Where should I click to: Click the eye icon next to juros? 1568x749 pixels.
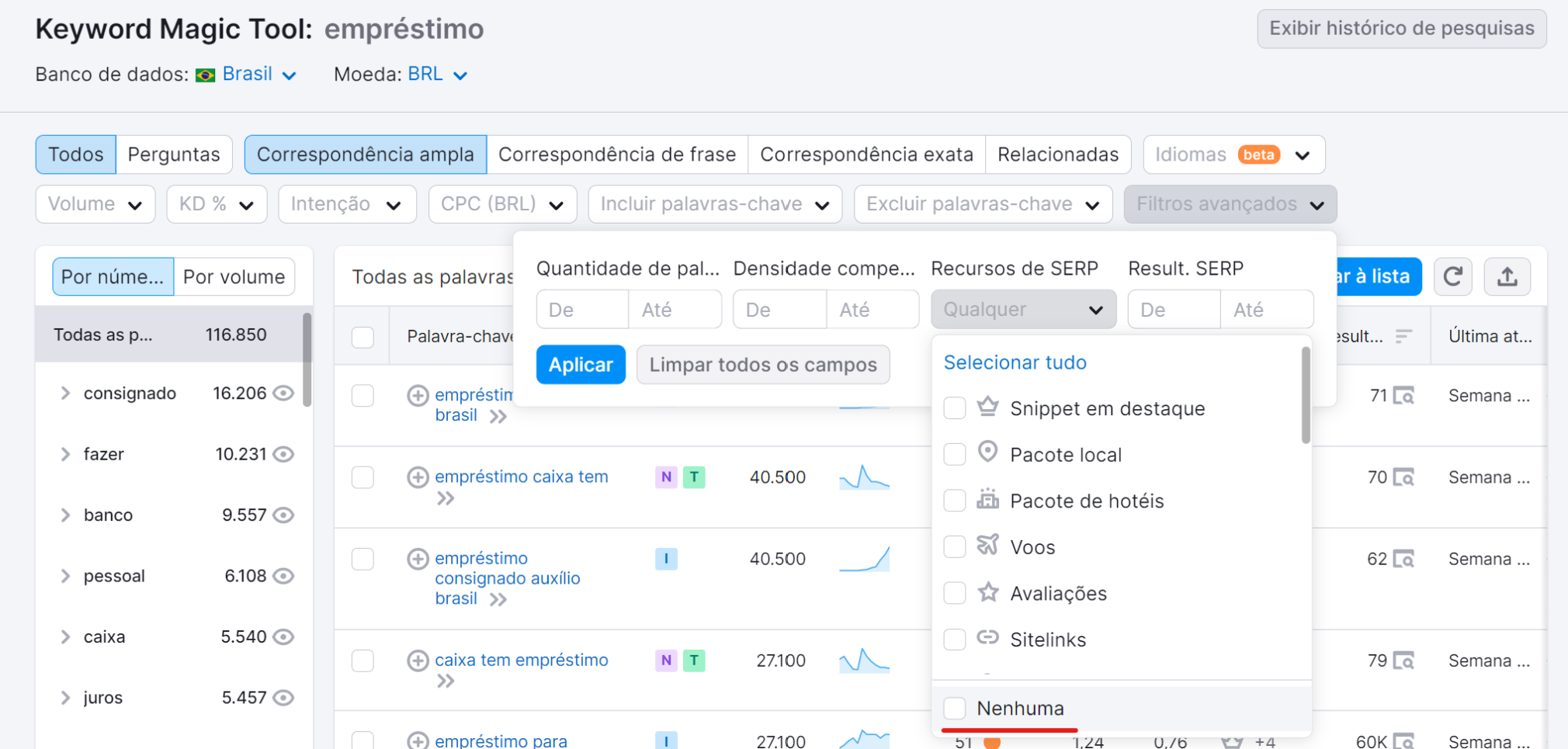pyautogui.click(x=284, y=698)
